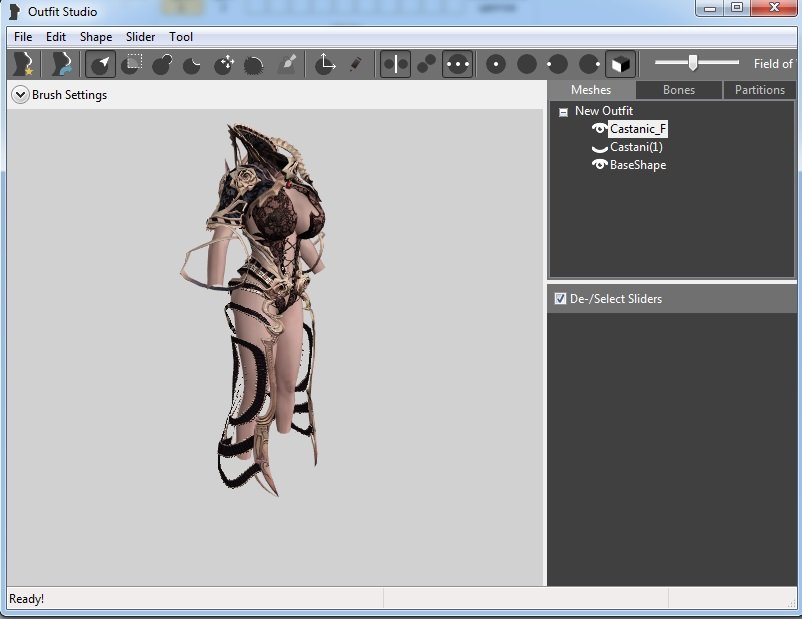
Task: Choose the Move brush with four arrows
Action: pos(223,65)
